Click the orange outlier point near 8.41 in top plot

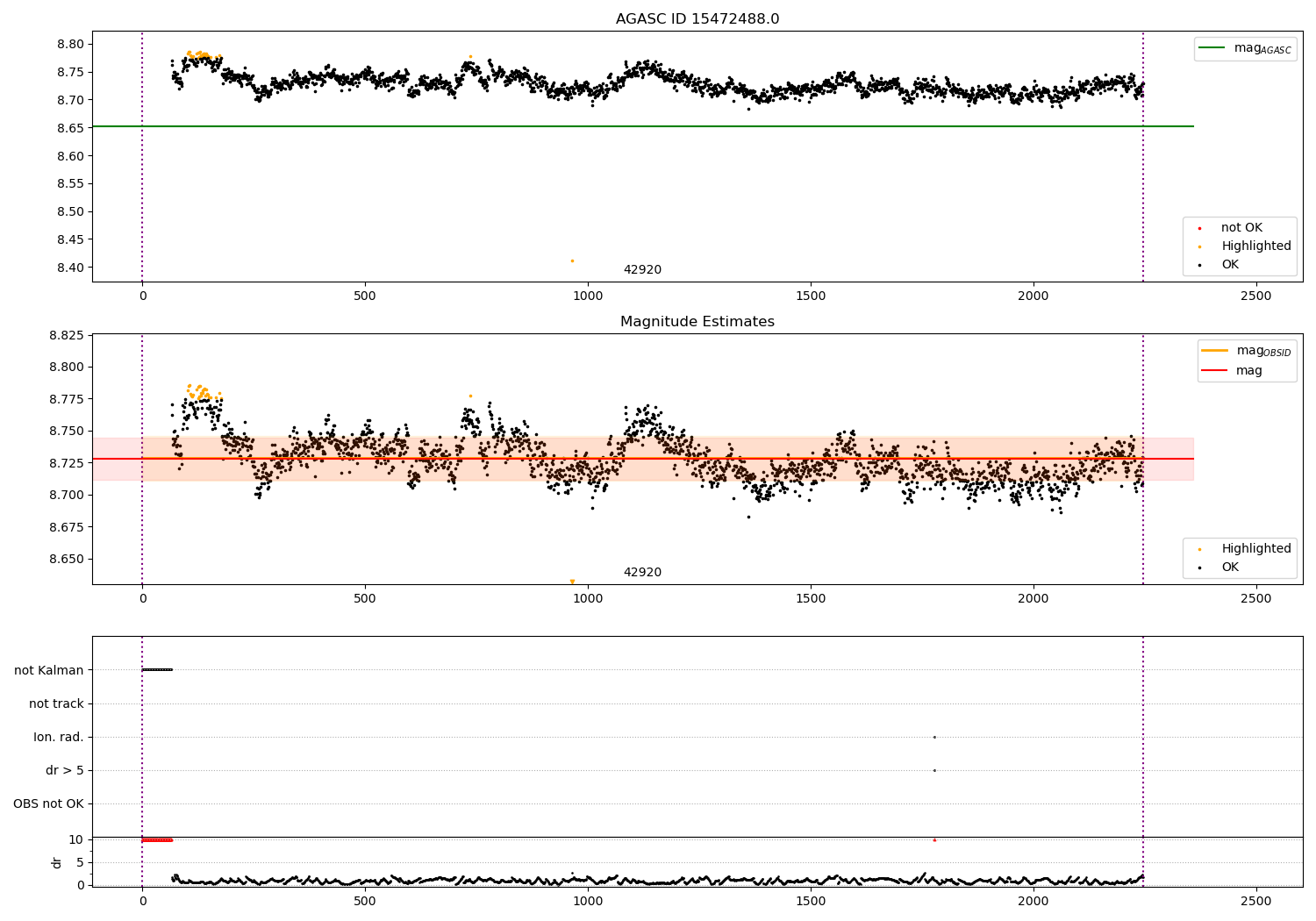point(572,261)
